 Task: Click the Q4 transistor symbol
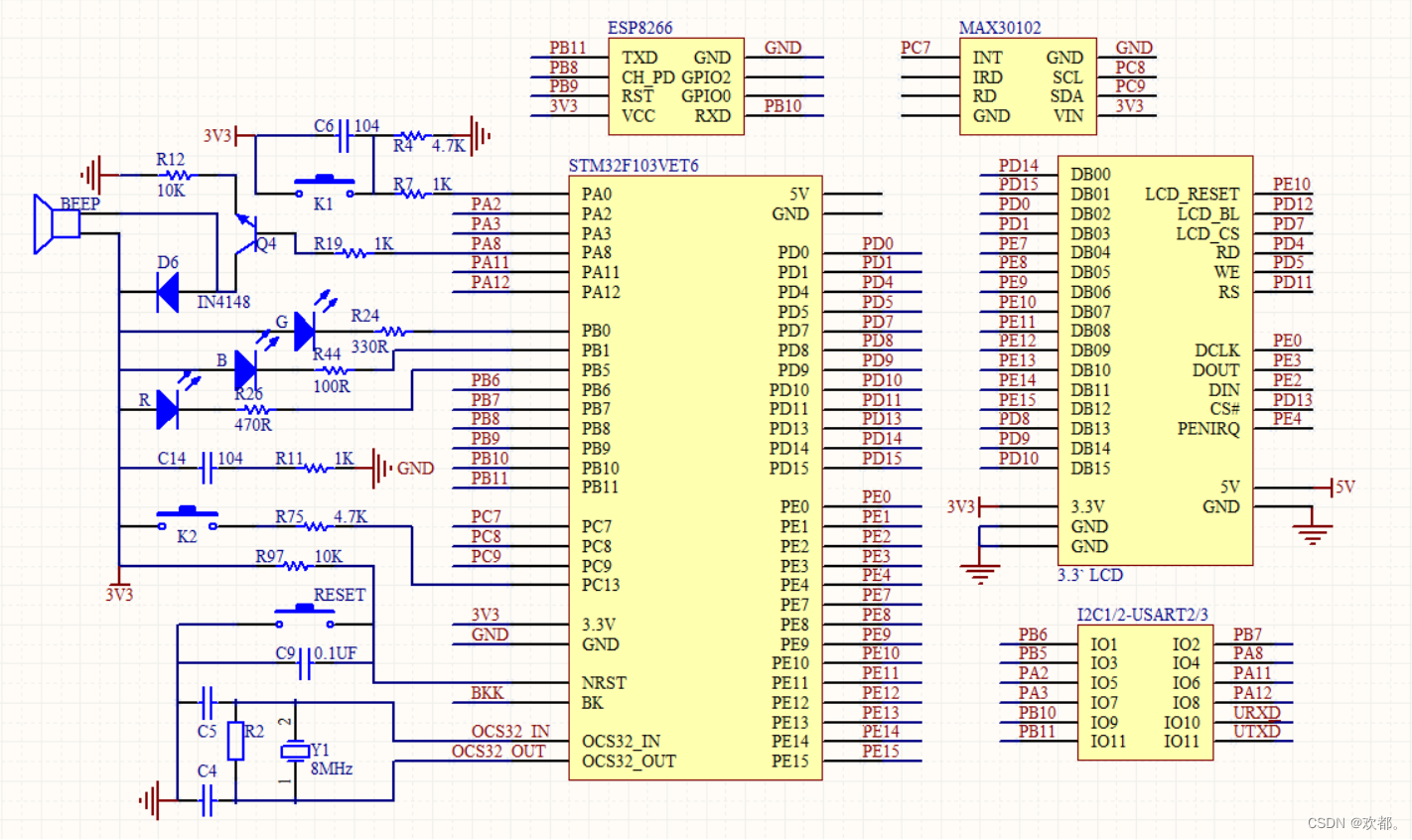246,233
